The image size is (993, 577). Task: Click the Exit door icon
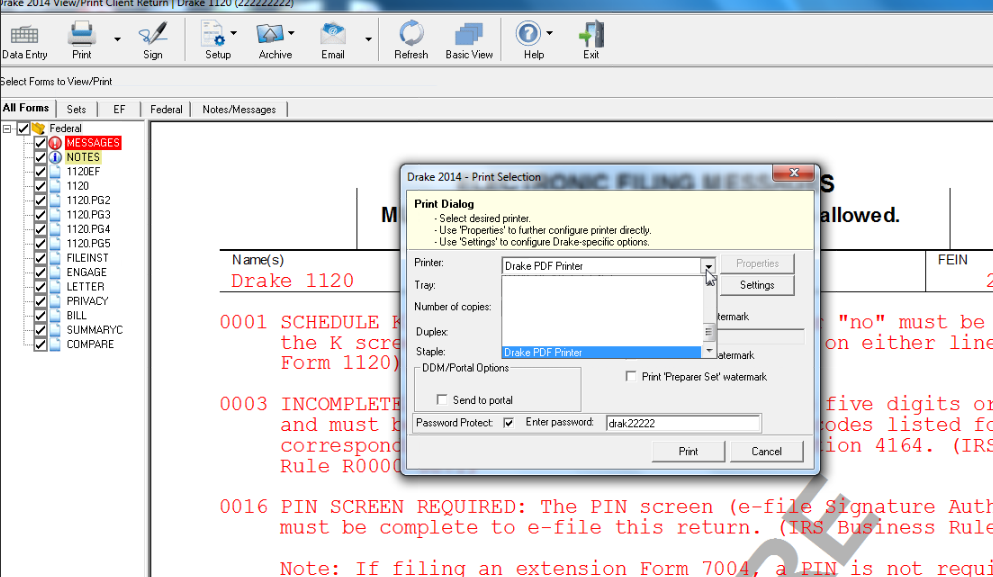click(591, 34)
